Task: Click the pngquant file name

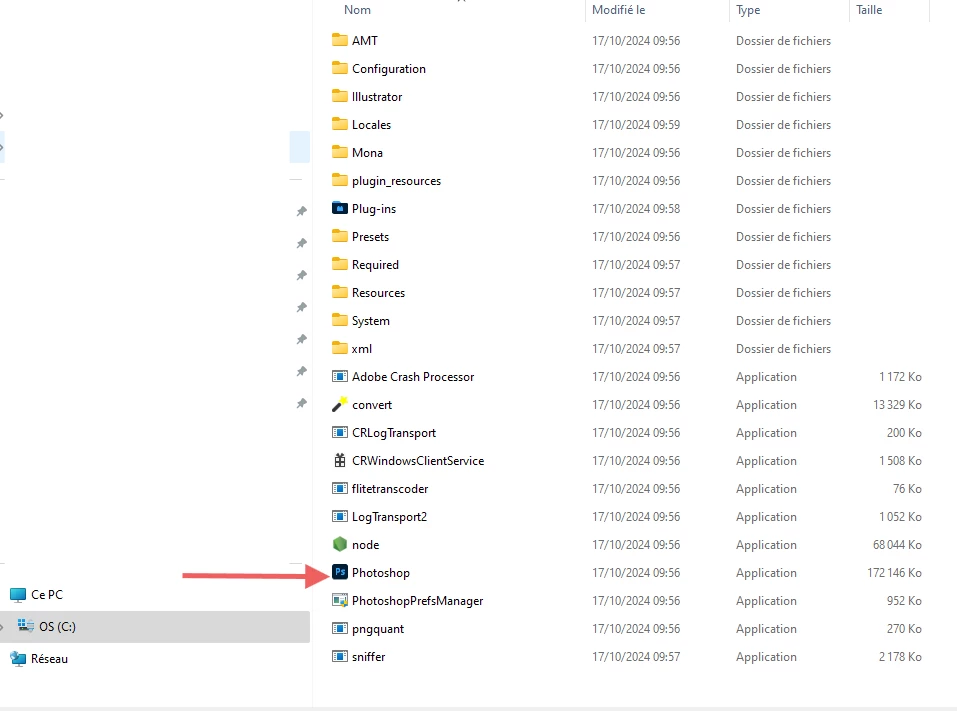Action: coord(378,629)
